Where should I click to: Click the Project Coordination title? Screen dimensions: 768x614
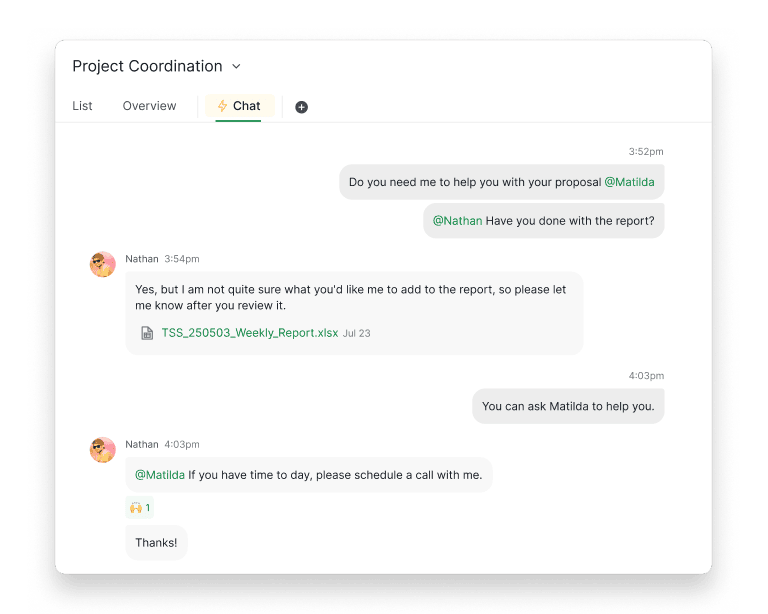click(x=147, y=66)
